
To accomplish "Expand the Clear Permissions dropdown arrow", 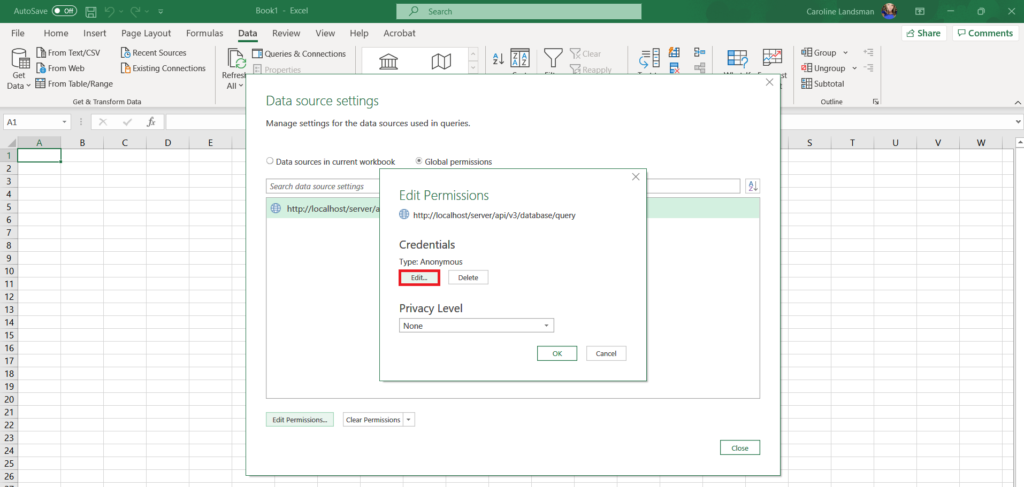I will [x=409, y=420].
